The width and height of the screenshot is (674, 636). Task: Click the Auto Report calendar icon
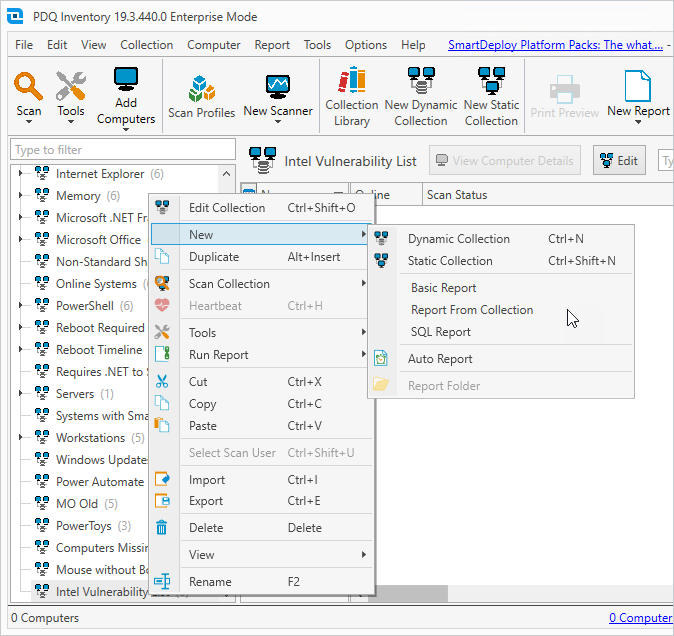381,358
